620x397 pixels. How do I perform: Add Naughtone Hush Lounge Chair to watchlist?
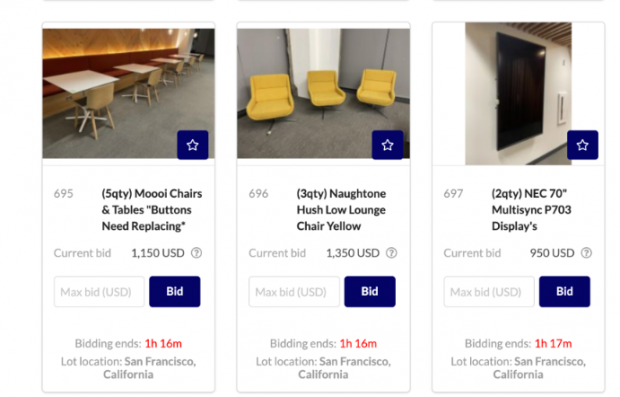point(388,145)
